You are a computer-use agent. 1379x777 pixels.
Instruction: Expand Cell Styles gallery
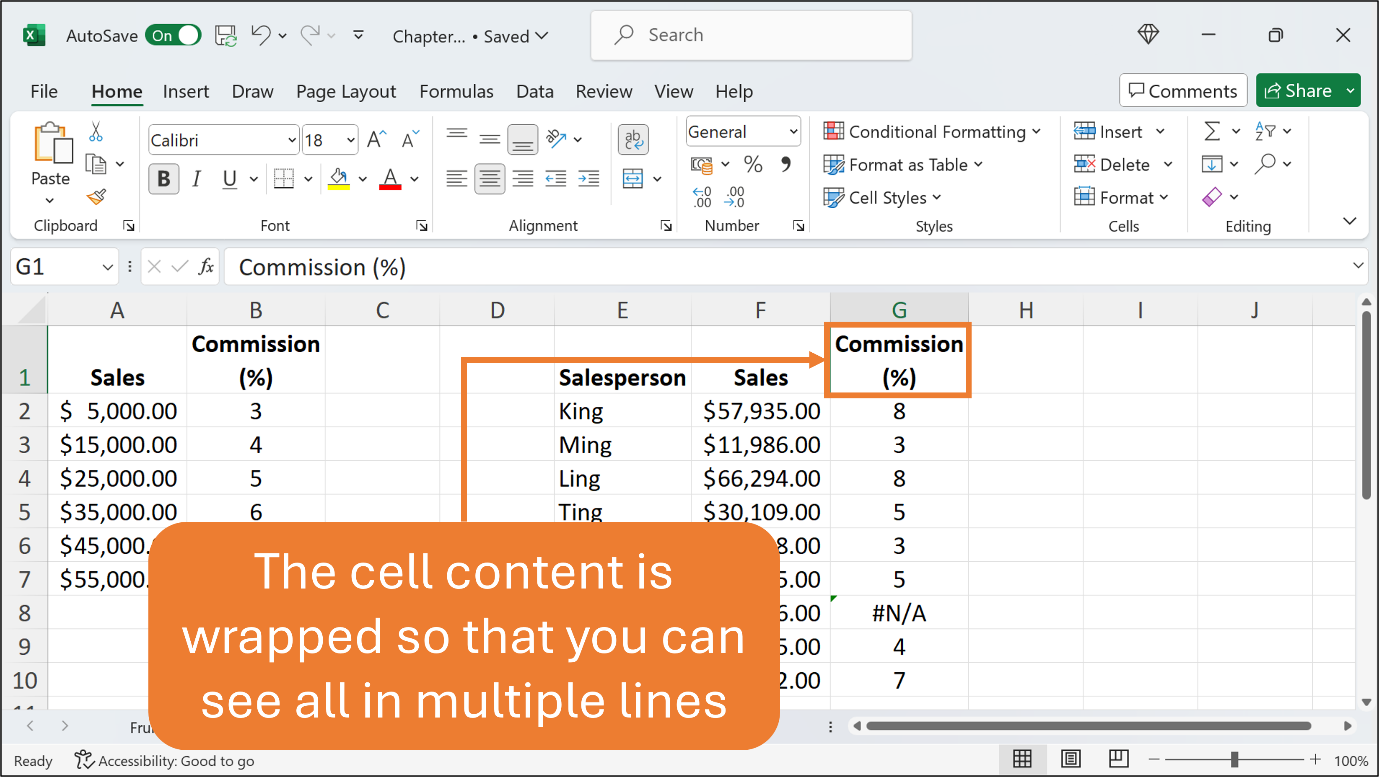click(x=882, y=198)
